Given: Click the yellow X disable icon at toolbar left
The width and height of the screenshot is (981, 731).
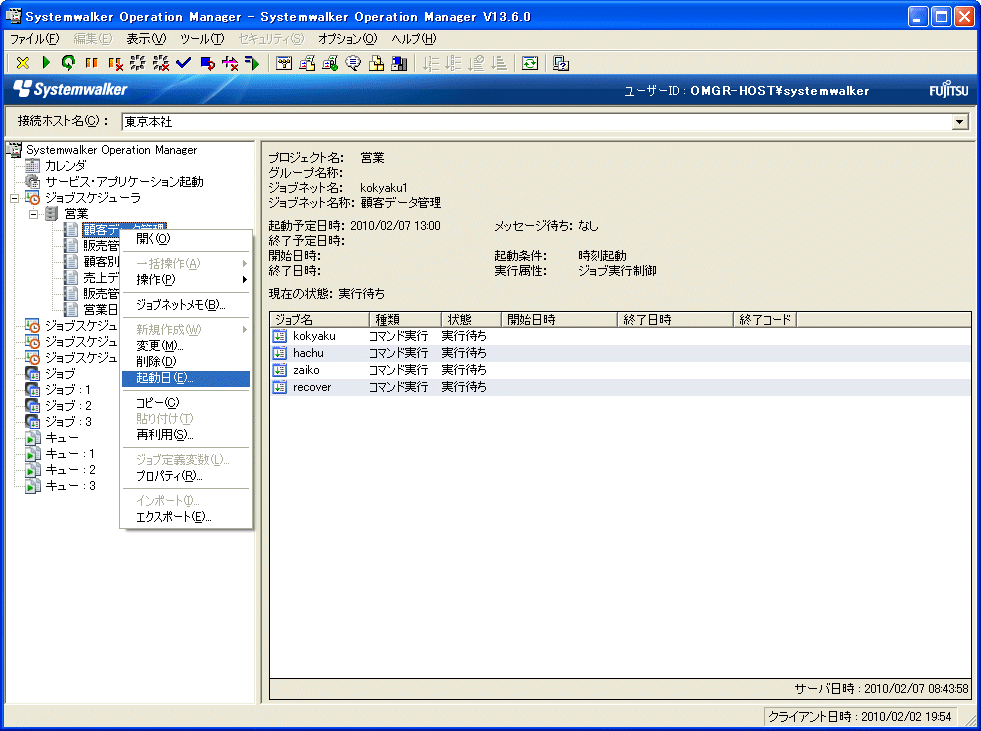Looking at the screenshot, I should pyautogui.click(x=22, y=62).
